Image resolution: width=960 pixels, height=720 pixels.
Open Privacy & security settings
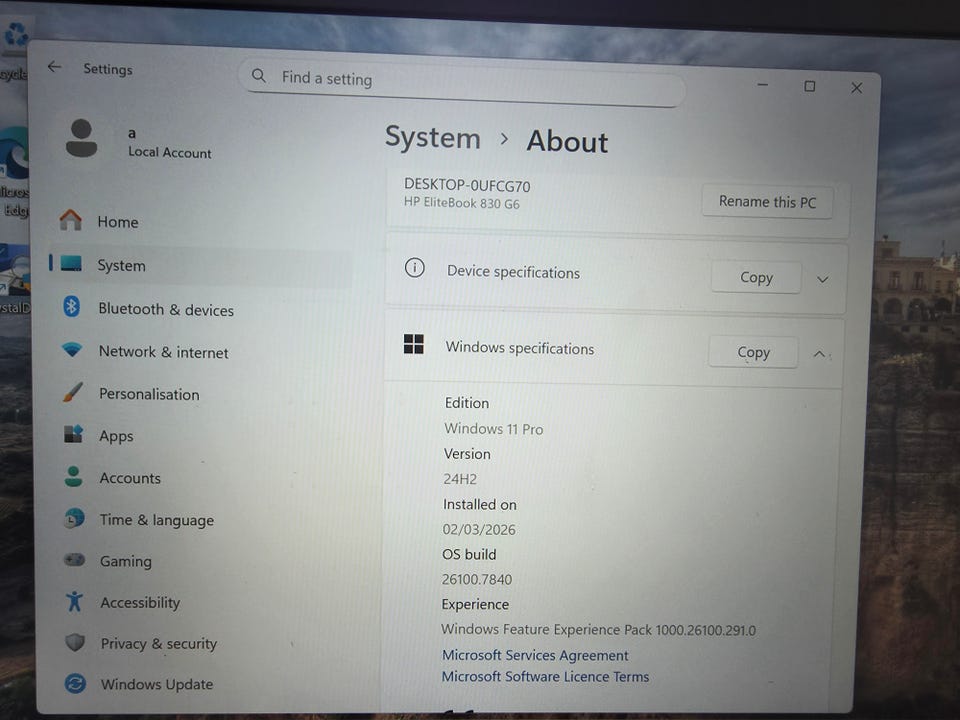pyautogui.click(x=202, y=643)
